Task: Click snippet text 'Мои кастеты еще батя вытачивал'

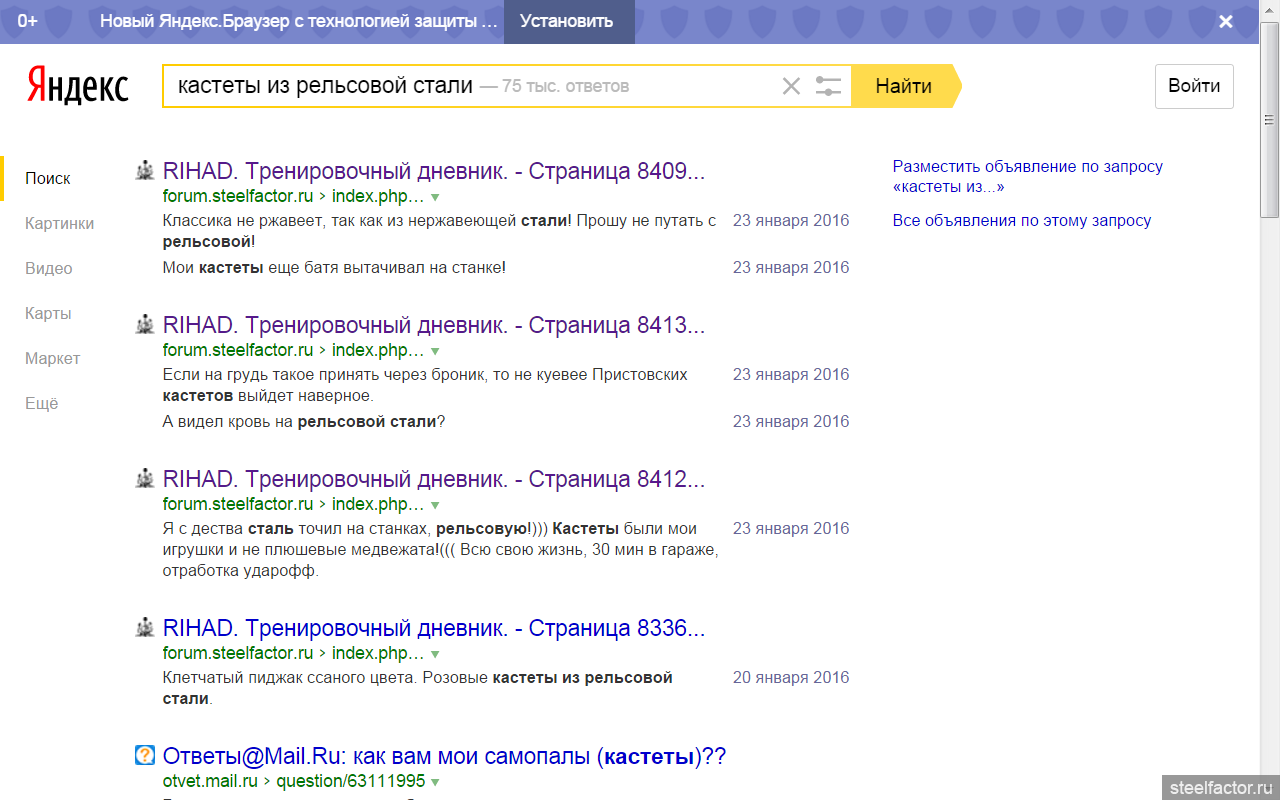Action: (335, 268)
